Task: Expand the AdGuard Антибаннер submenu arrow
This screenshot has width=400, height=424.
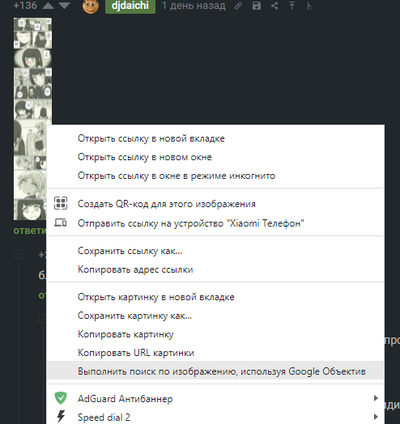Action: [x=376, y=398]
